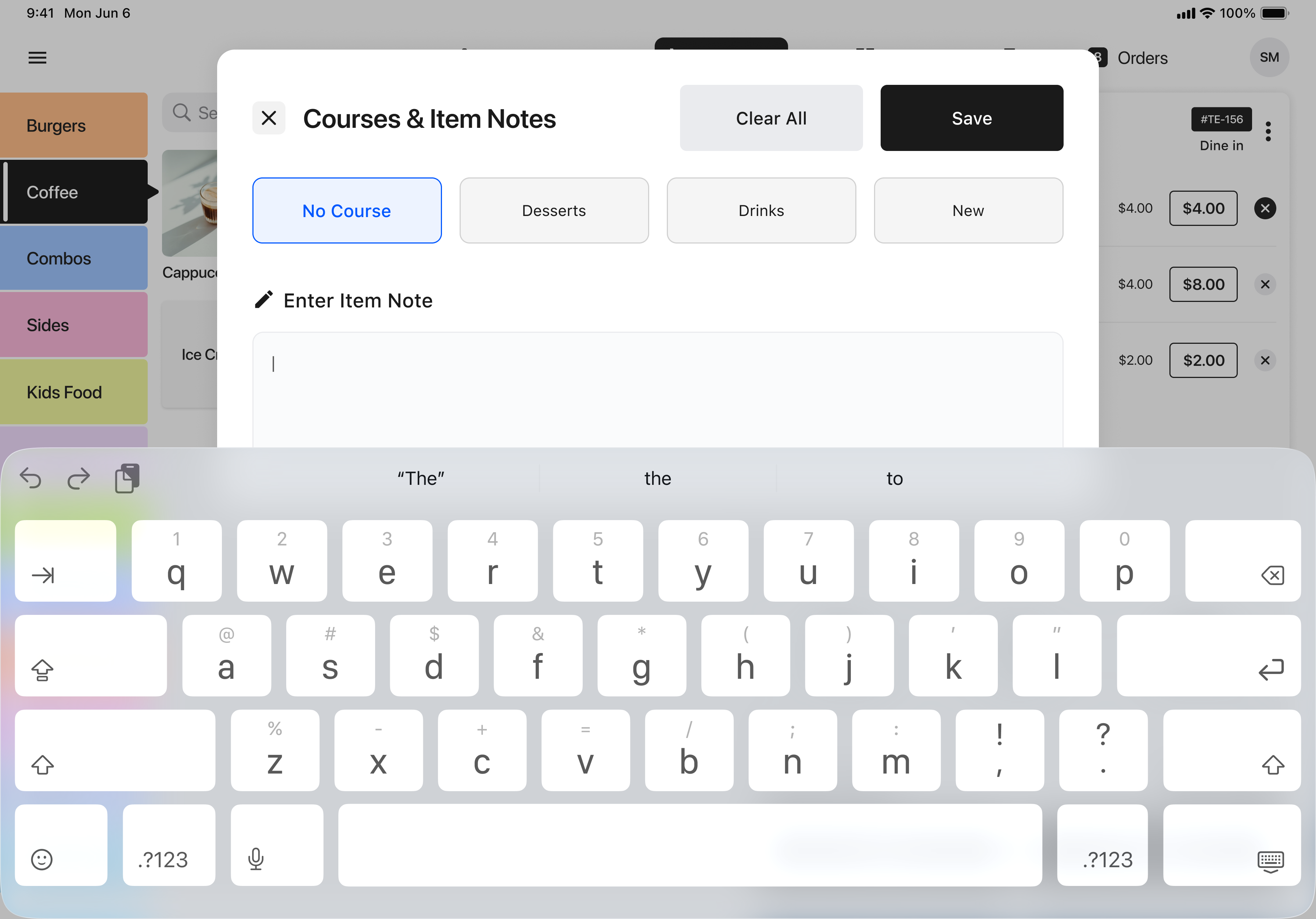
Task: Click the Dine in order type
Action: tap(1222, 145)
